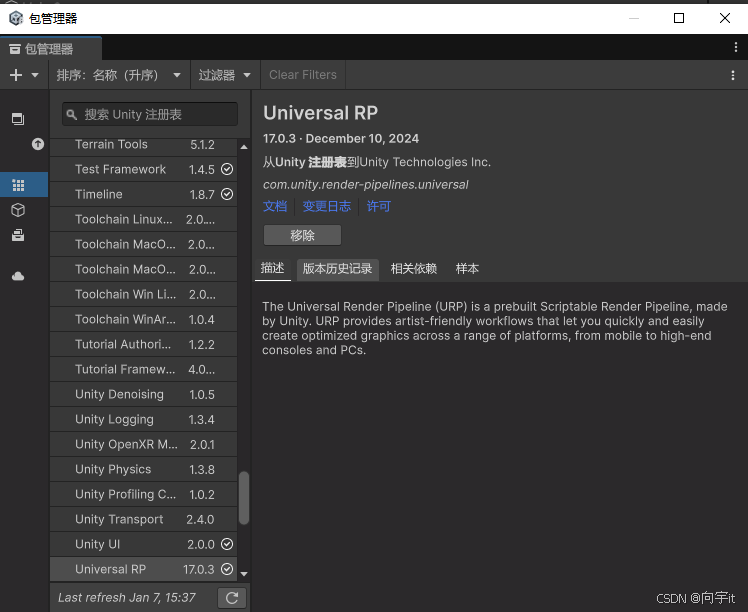Switch to the 样本 samples tab
This screenshot has width=748, height=612.
coord(467,269)
